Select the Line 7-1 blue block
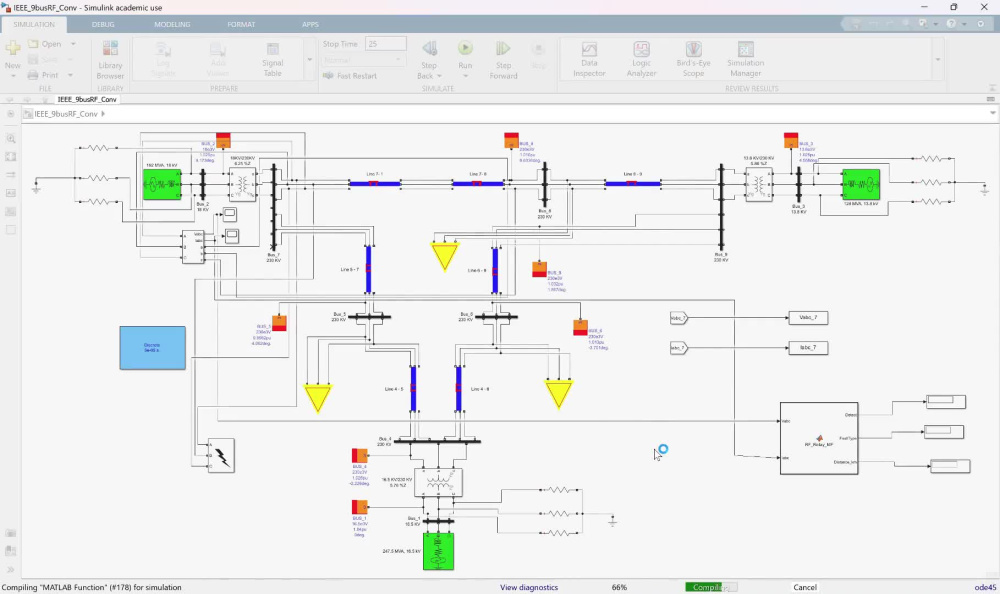 pos(374,184)
